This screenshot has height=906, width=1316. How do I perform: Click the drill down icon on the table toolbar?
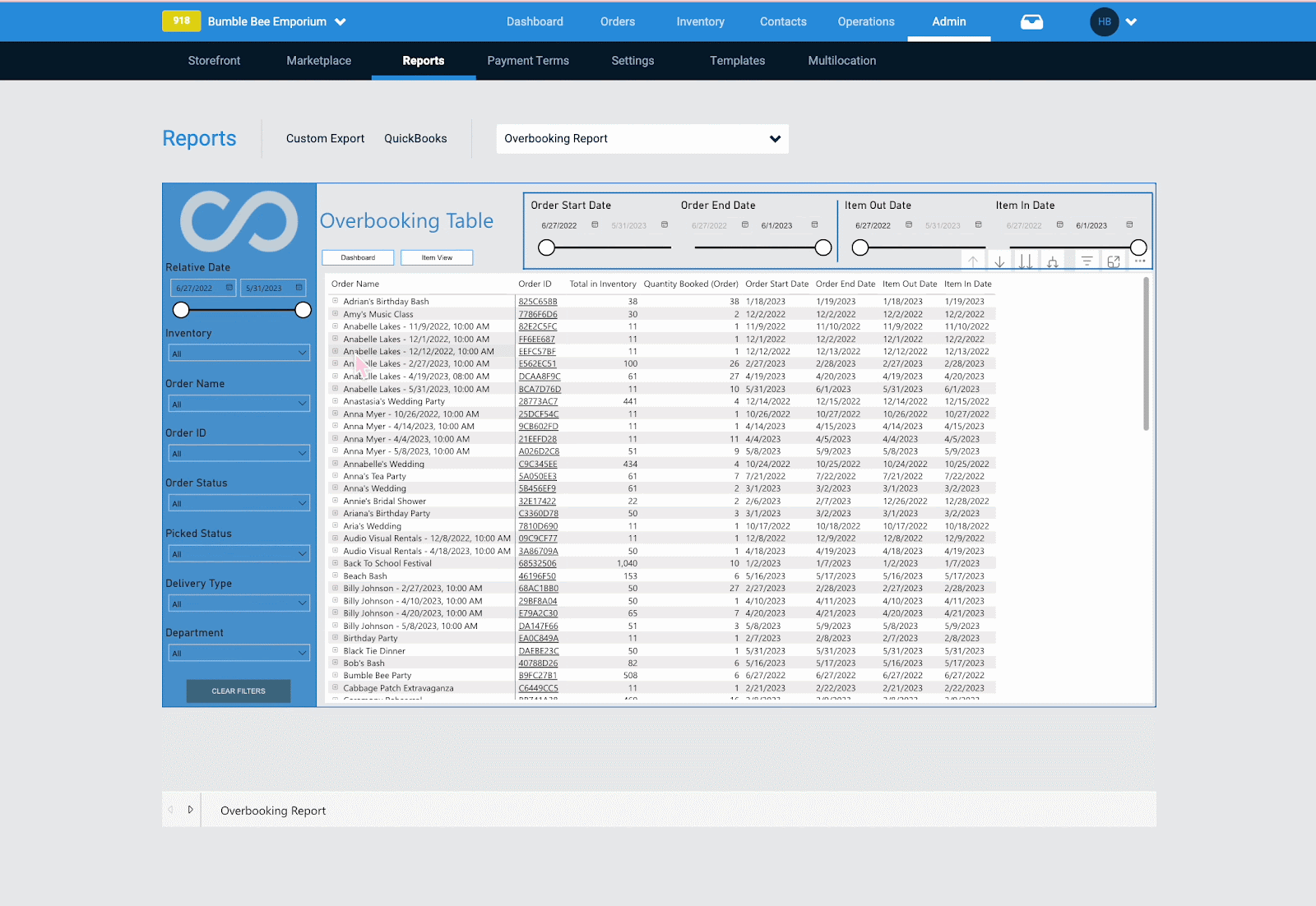pyautogui.click(x=999, y=261)
